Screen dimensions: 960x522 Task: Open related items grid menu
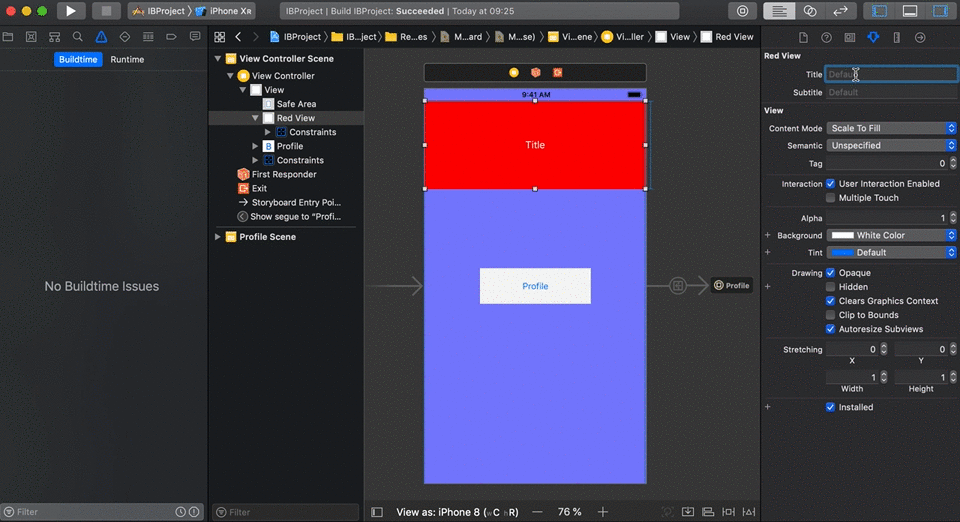(x=219, y=37)
